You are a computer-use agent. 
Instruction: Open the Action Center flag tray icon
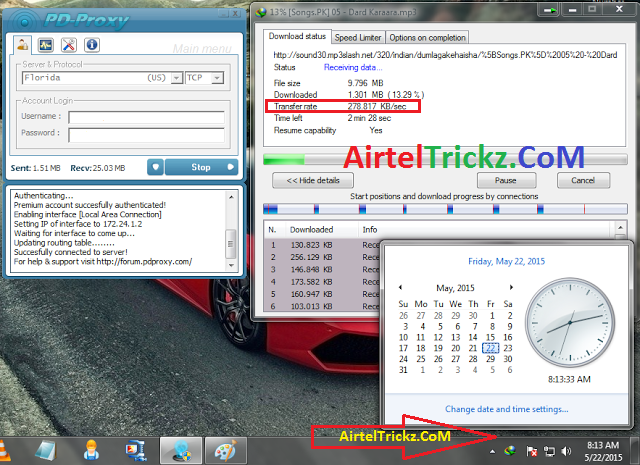pos(531,451)
